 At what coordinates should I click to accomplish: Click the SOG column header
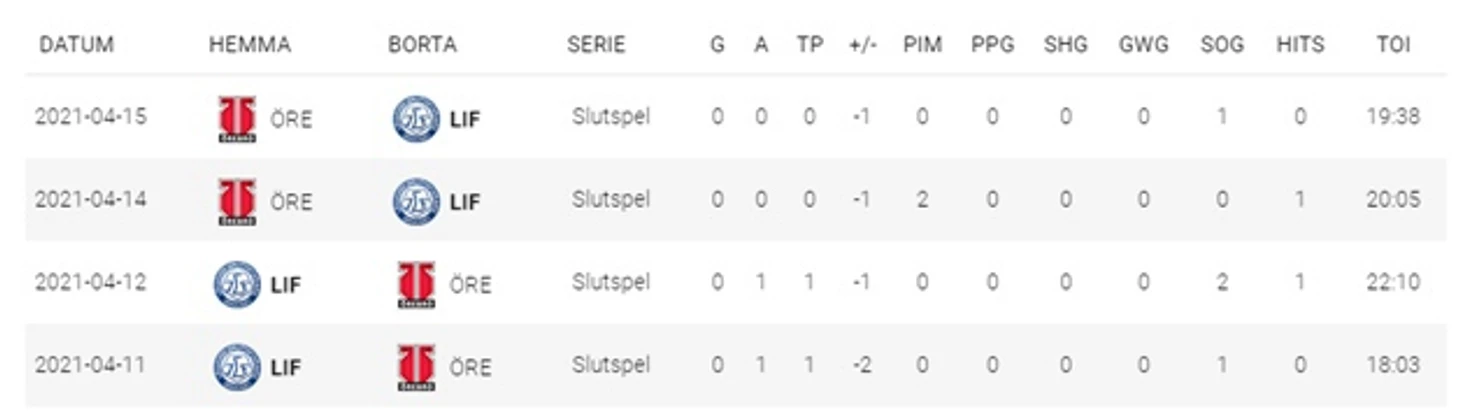pyautogui.click(x=1222, y=45)
